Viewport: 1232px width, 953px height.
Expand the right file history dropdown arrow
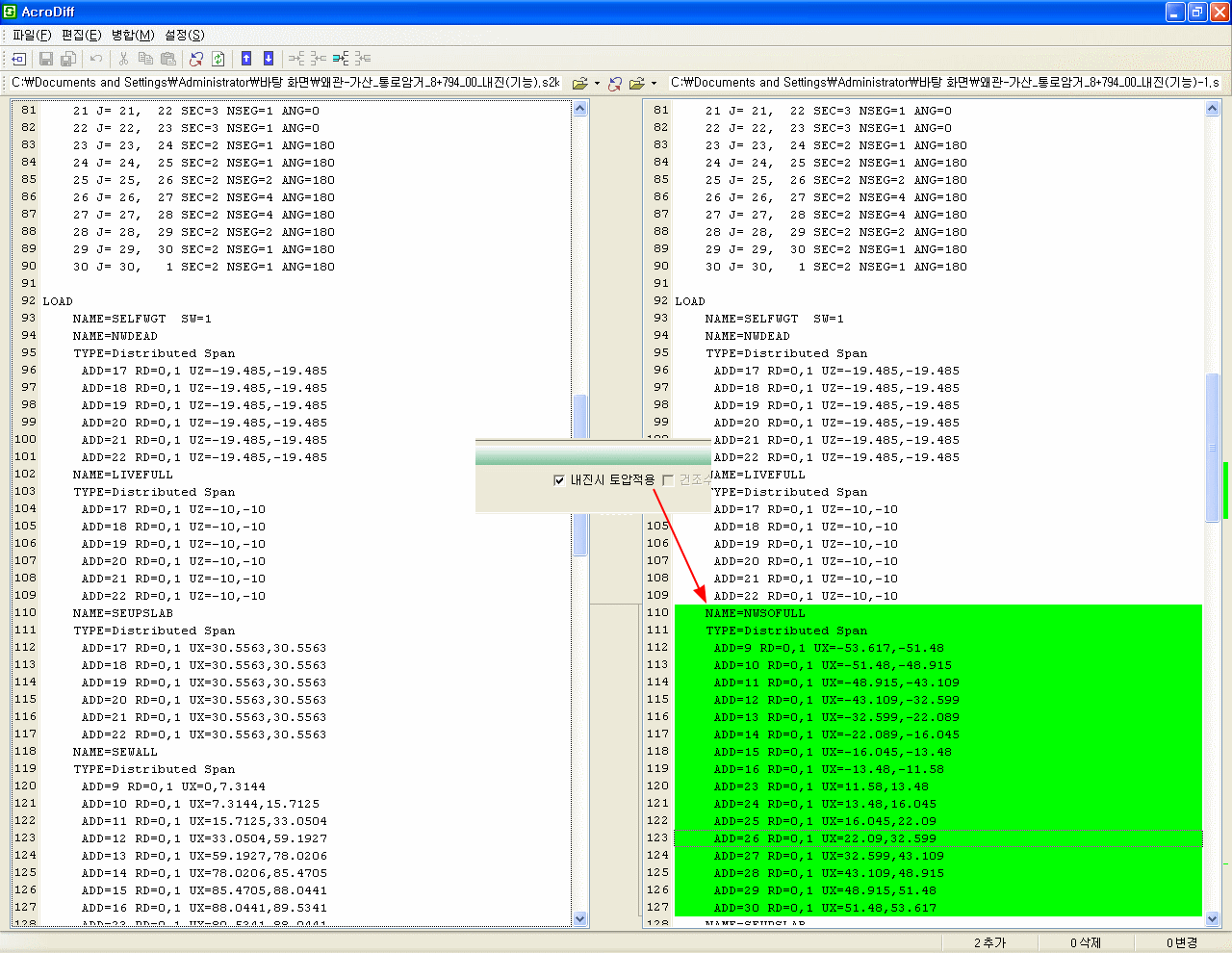coord(654,84)
